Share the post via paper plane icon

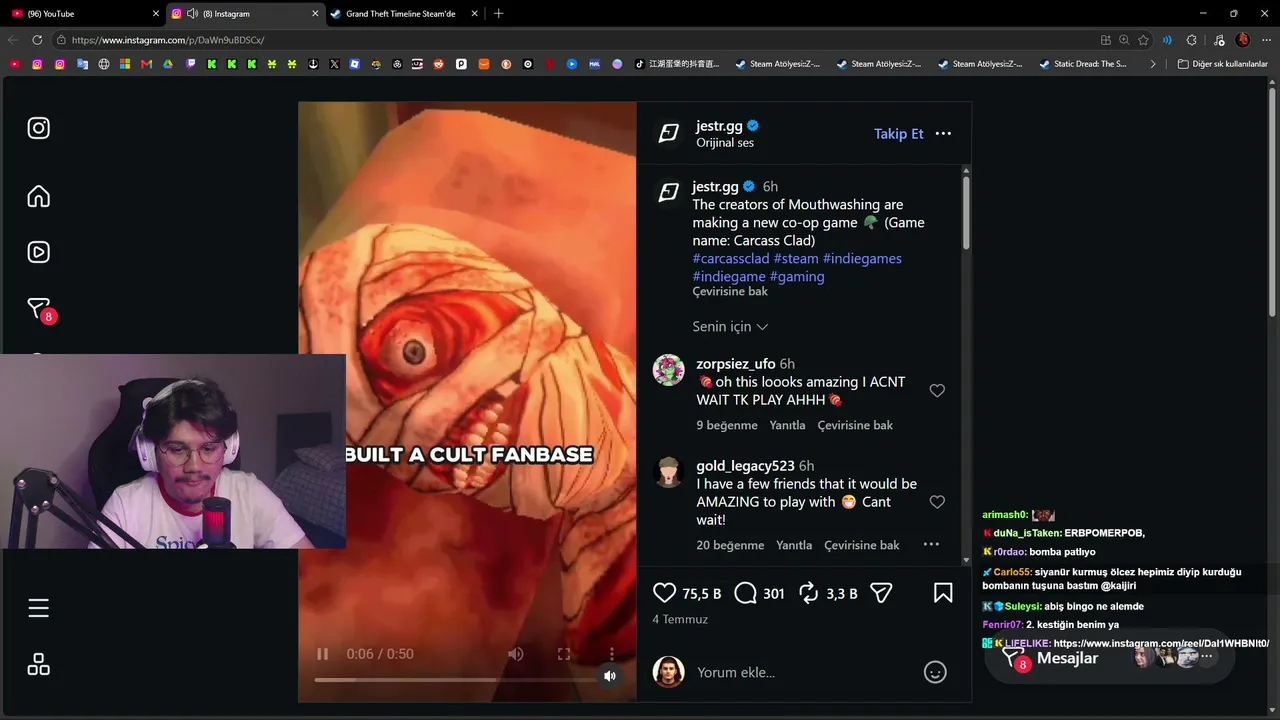pos(881,593)
